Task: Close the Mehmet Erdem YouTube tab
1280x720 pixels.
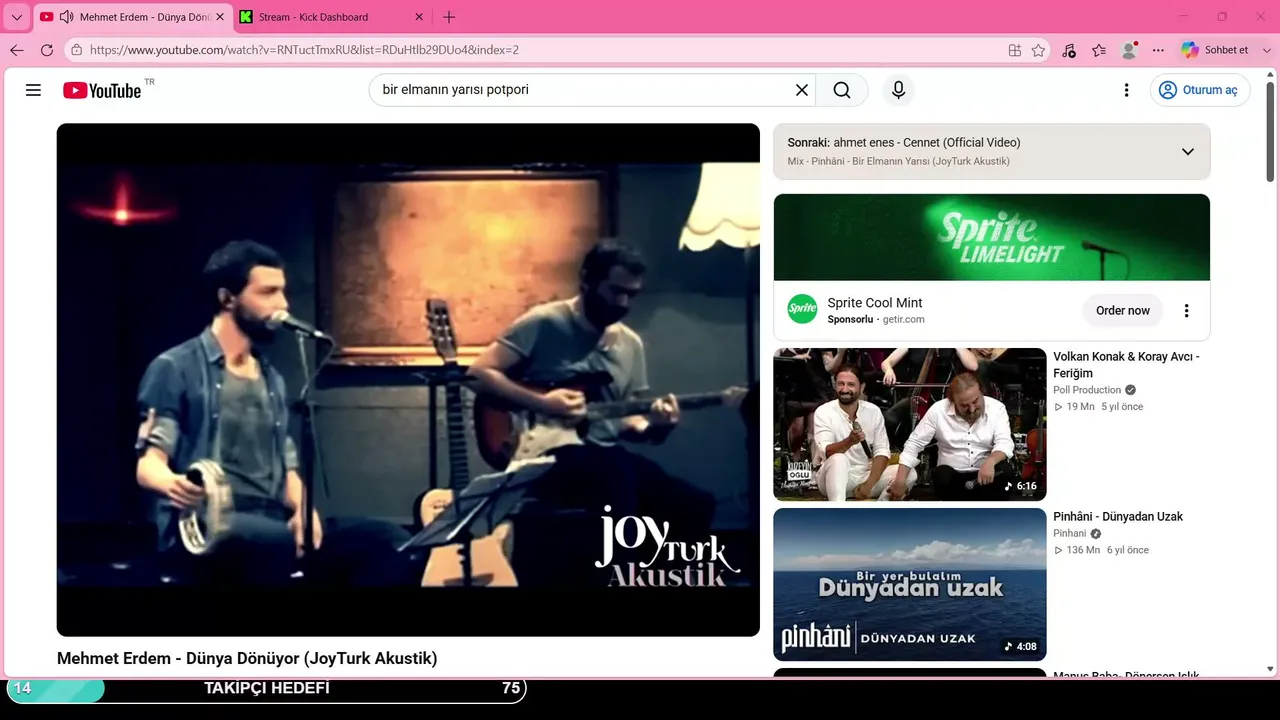Action: tap(220, 17)
